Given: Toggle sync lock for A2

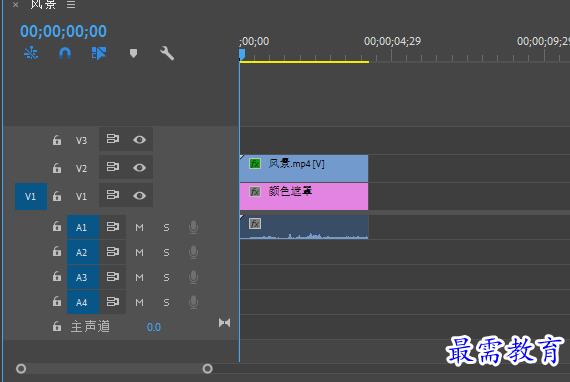Looking at the screenshot, I should [113, 252].
